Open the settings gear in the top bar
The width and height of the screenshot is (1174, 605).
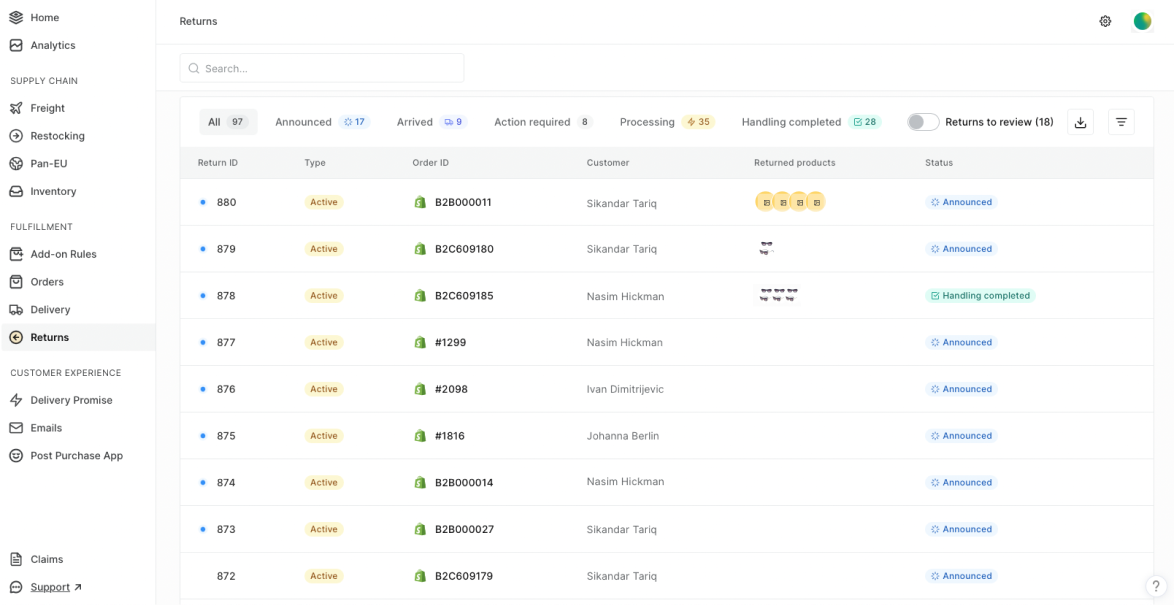click(1105, 20)
